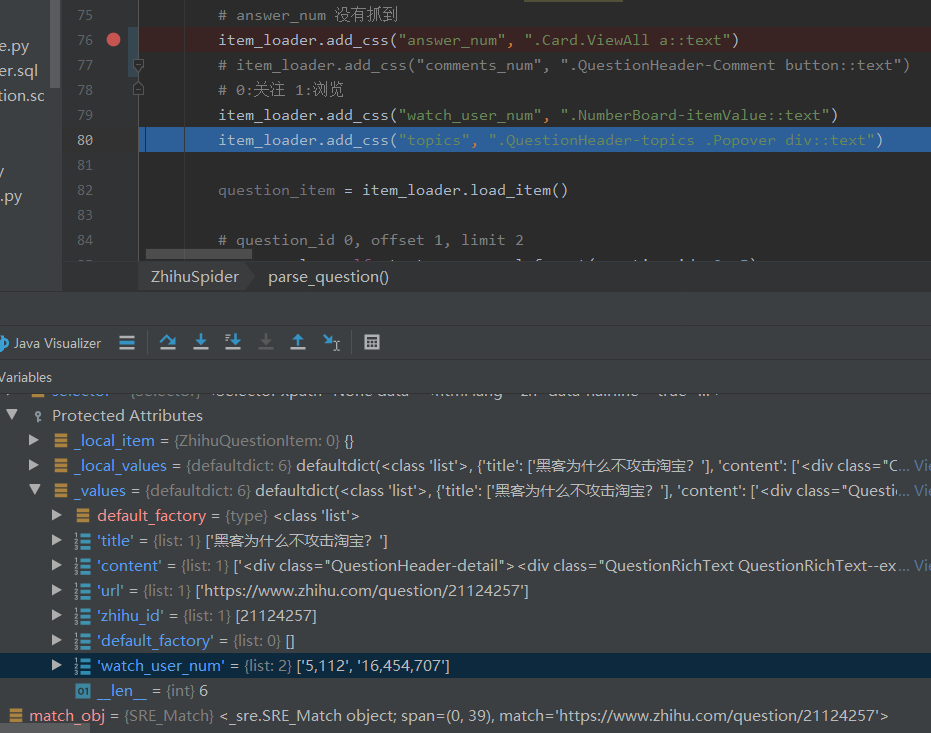
Task: Click the _local_item field icon
Action: 61,440
